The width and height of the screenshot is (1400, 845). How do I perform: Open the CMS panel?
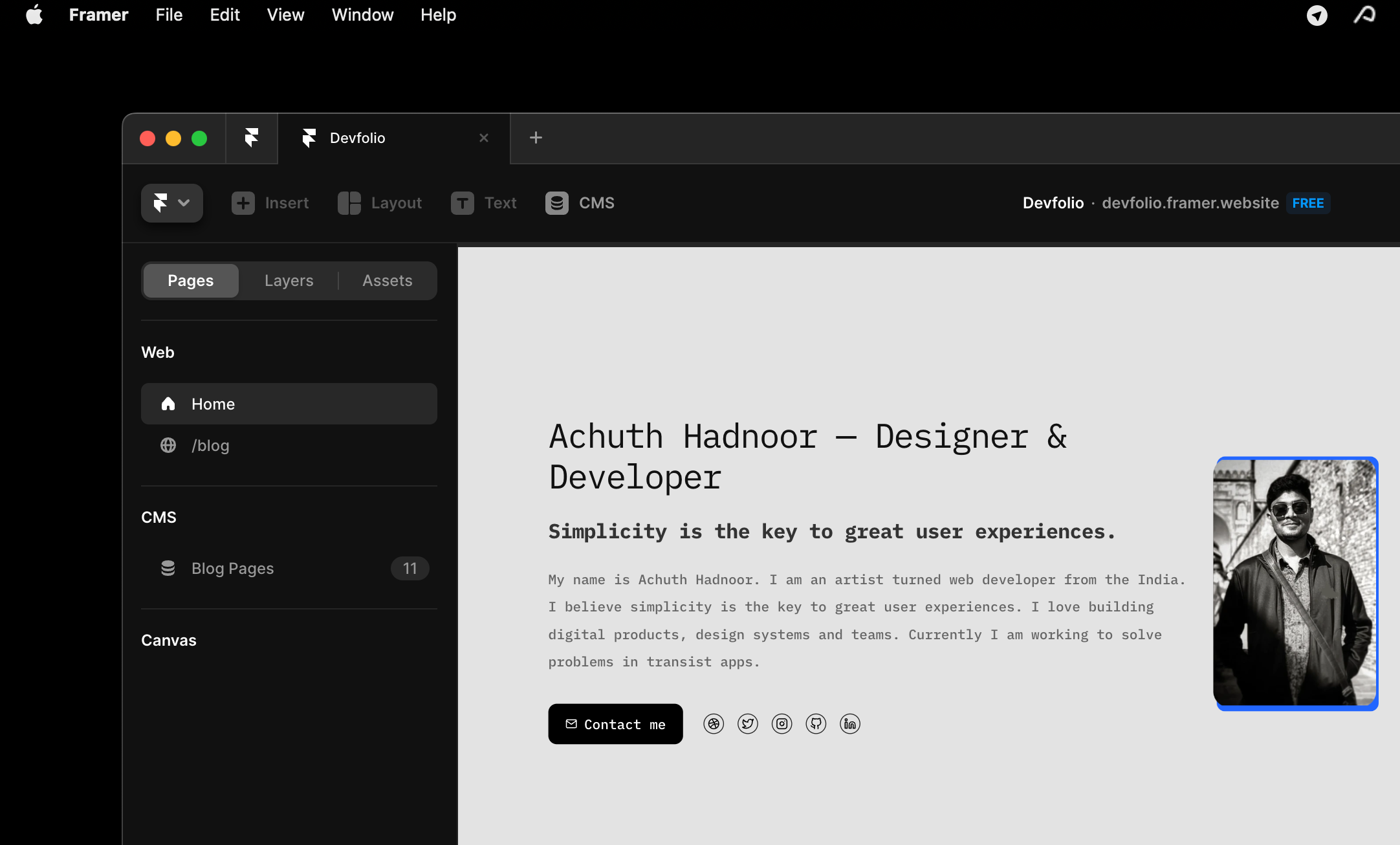point(580,203)
